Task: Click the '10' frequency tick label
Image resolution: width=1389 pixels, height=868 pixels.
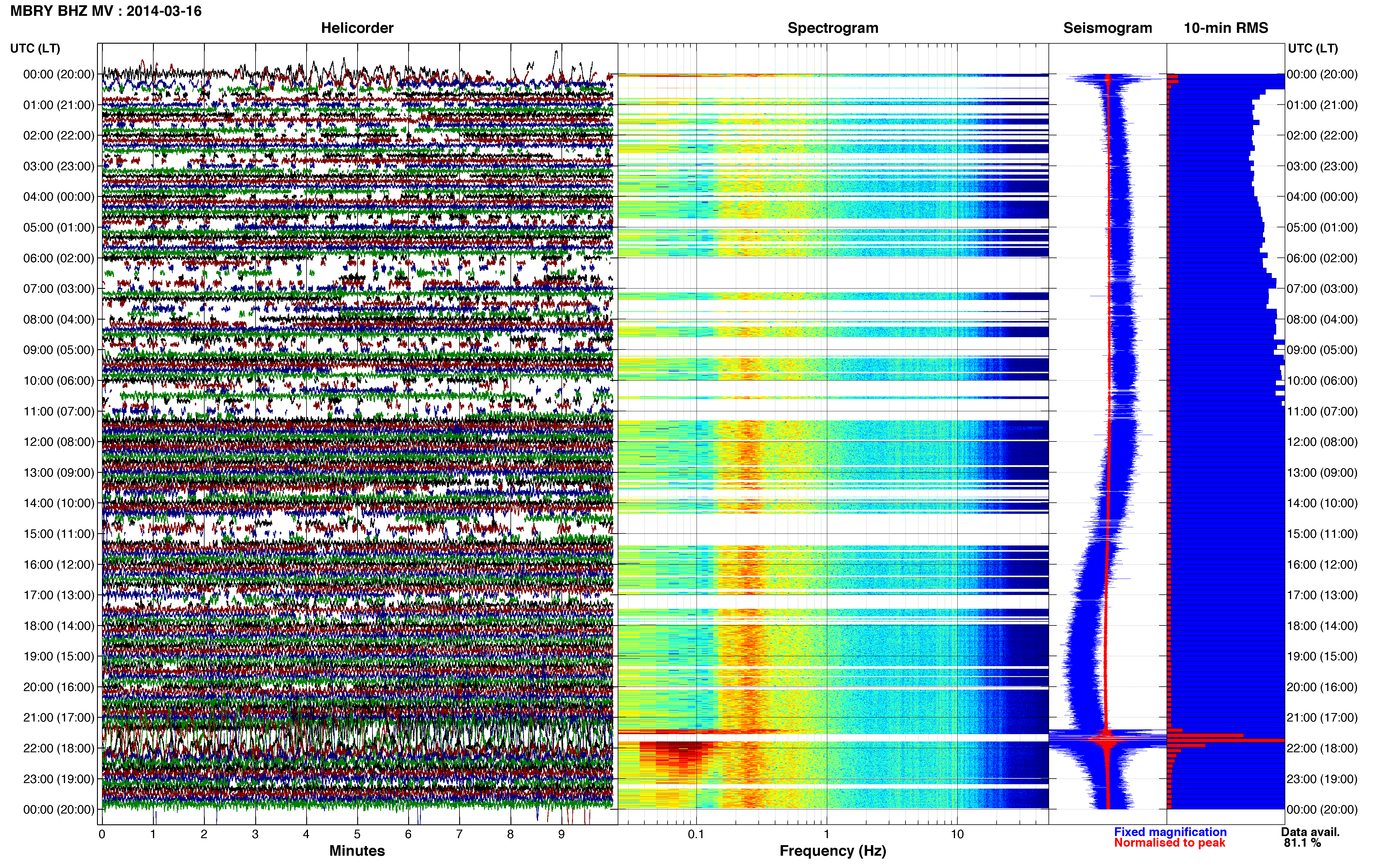Action: click(957, 834)
